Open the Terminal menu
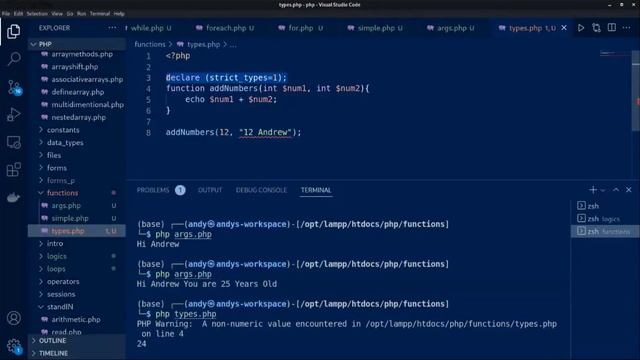The height and width of the screenshot is (360, 640). 100,13
